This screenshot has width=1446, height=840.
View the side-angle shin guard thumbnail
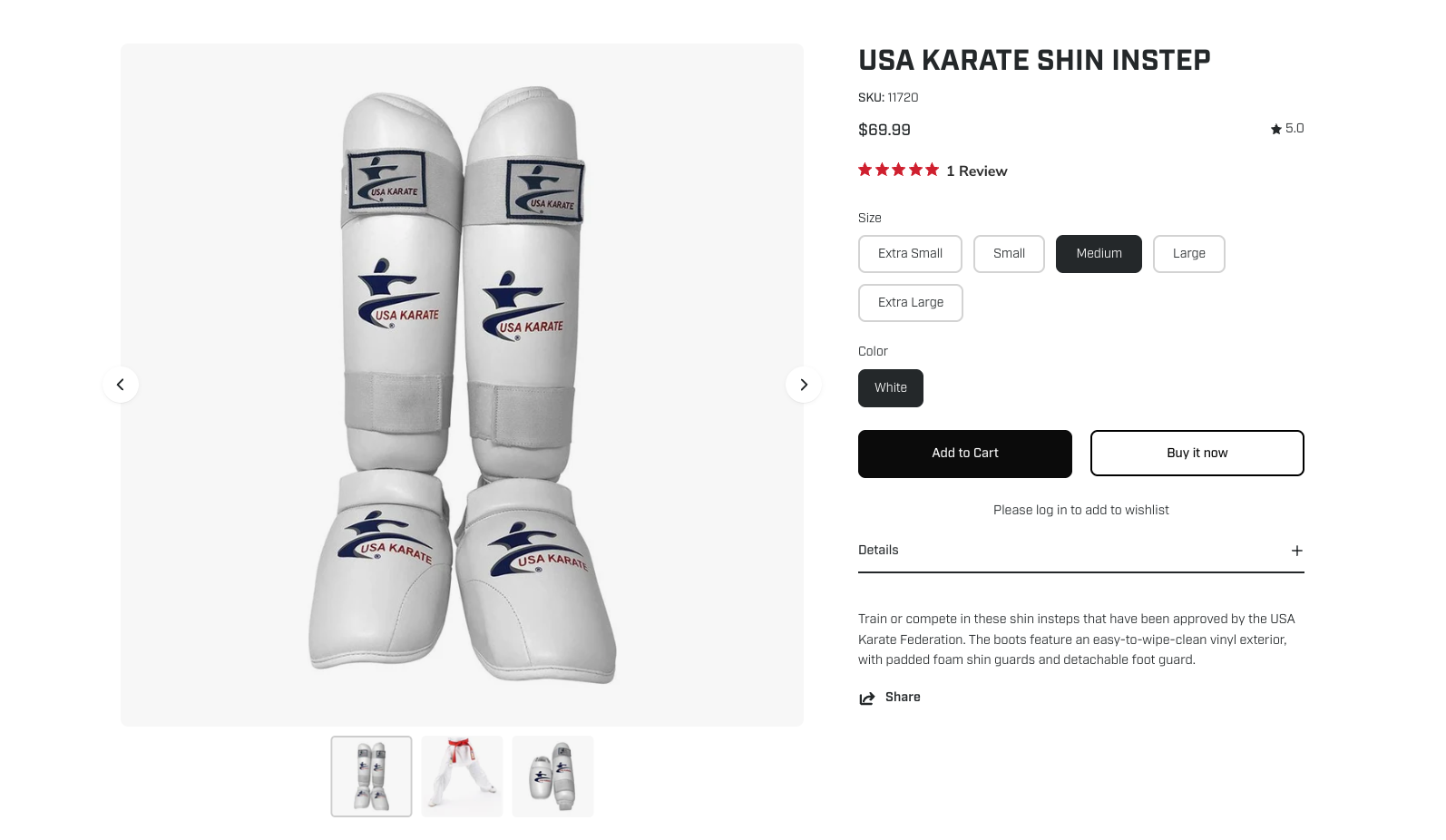552,777
